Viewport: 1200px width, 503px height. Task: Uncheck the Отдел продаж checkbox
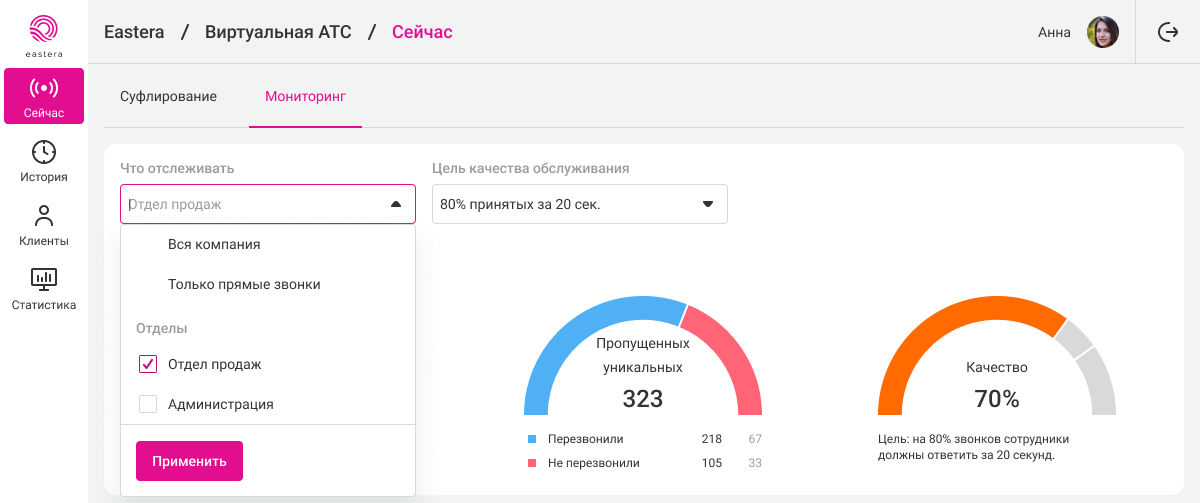tap(148, 365)
